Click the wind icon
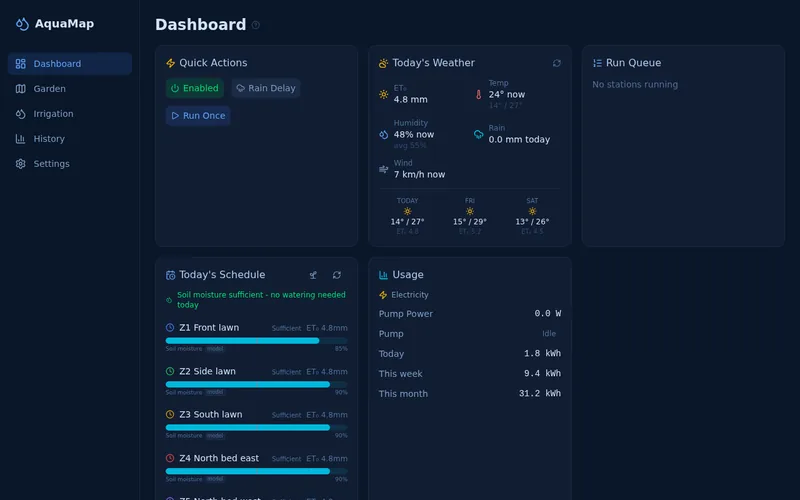Viewport: 800px width, 500px height. pyautogui.click(x=384, y=169)
